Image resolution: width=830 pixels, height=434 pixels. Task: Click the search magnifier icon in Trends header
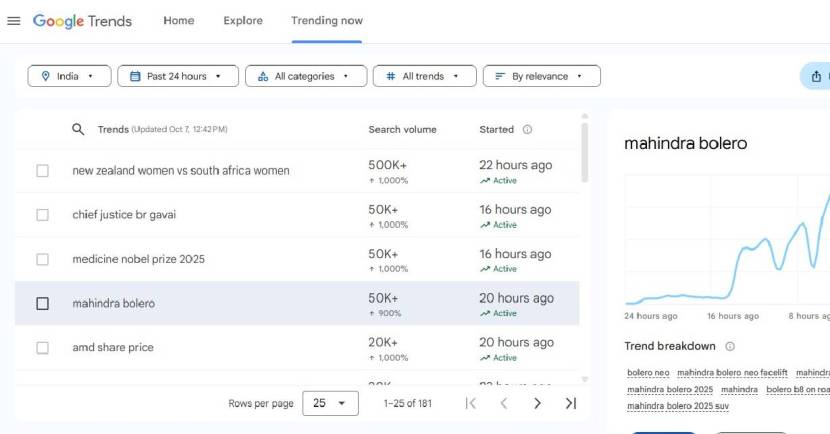pyautogui.click(x=78, y=129)
